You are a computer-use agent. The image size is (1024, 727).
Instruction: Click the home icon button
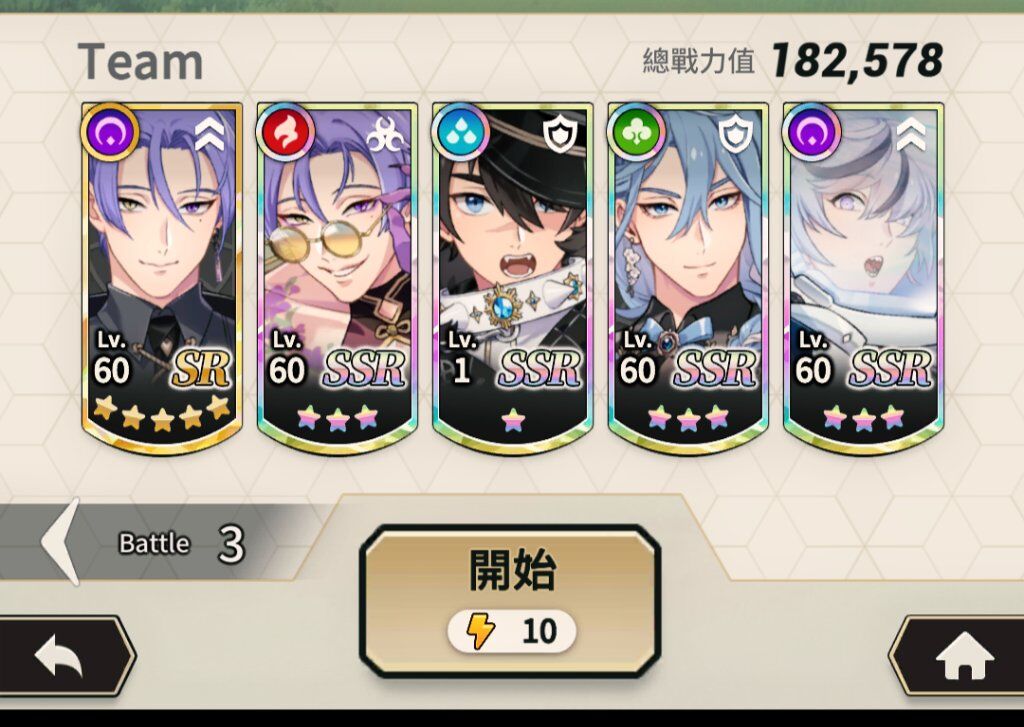click(963, 656)
